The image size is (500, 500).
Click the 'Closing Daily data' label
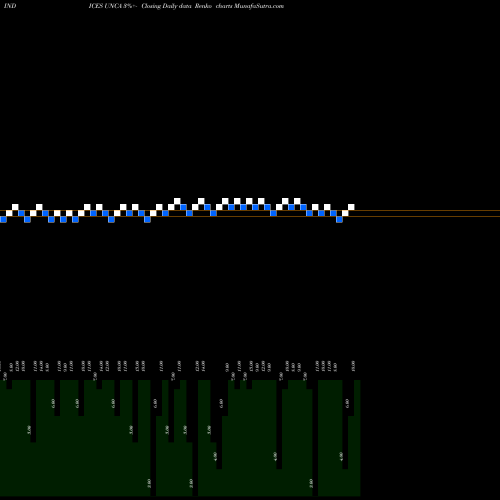pyautogui.click(x=167, y=6)
